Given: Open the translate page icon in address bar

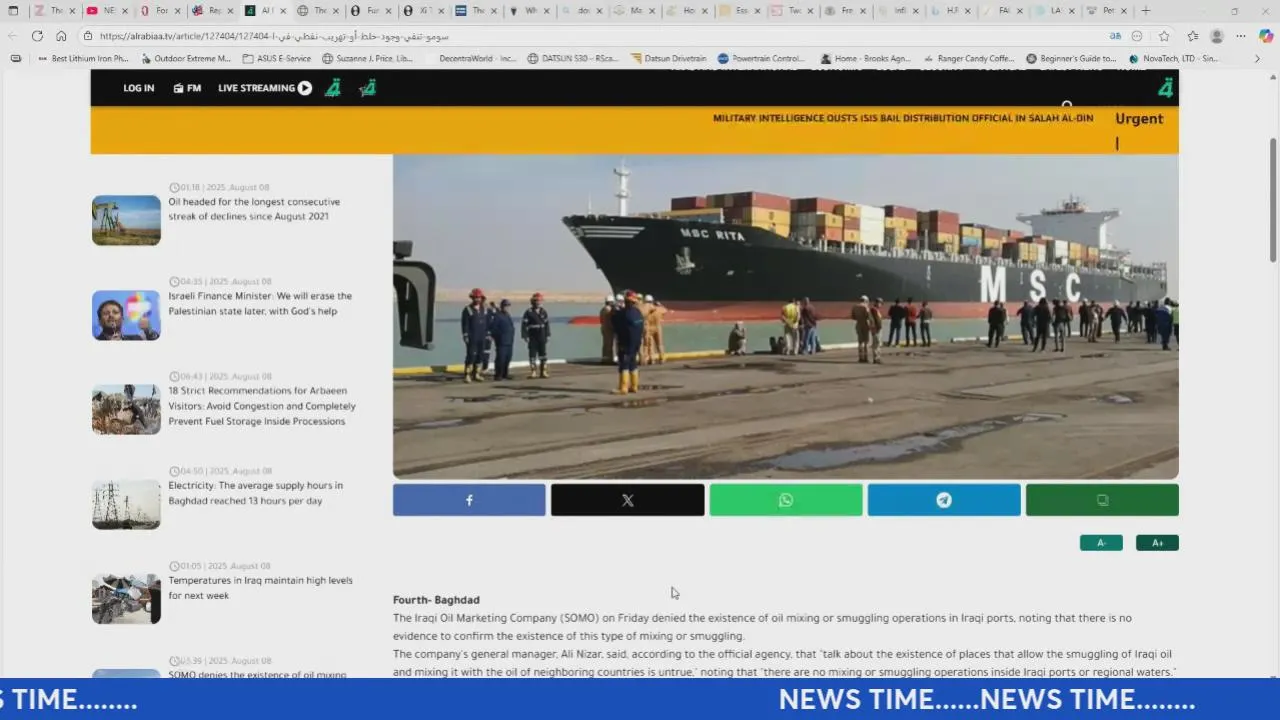Looking at the screenshot, I should coord(1115,36).
